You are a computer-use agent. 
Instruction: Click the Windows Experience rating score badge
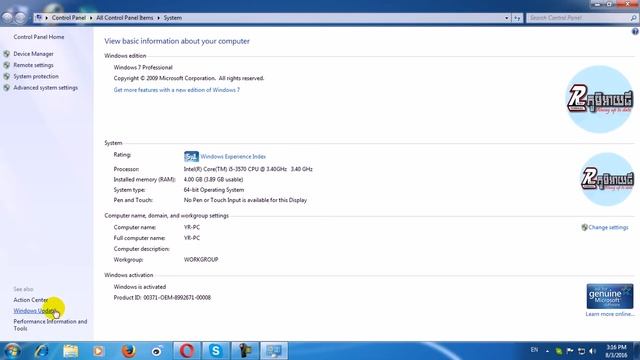point(191,157)
